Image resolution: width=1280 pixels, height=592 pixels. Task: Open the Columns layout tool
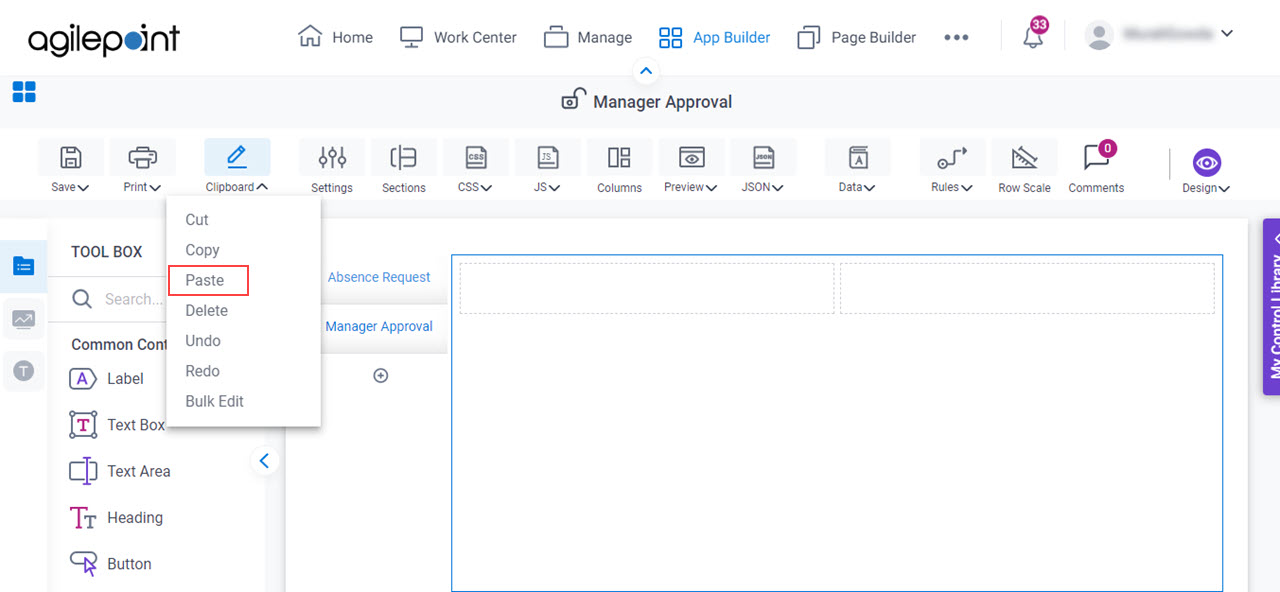pyautogui.click(x=619, y=167)
